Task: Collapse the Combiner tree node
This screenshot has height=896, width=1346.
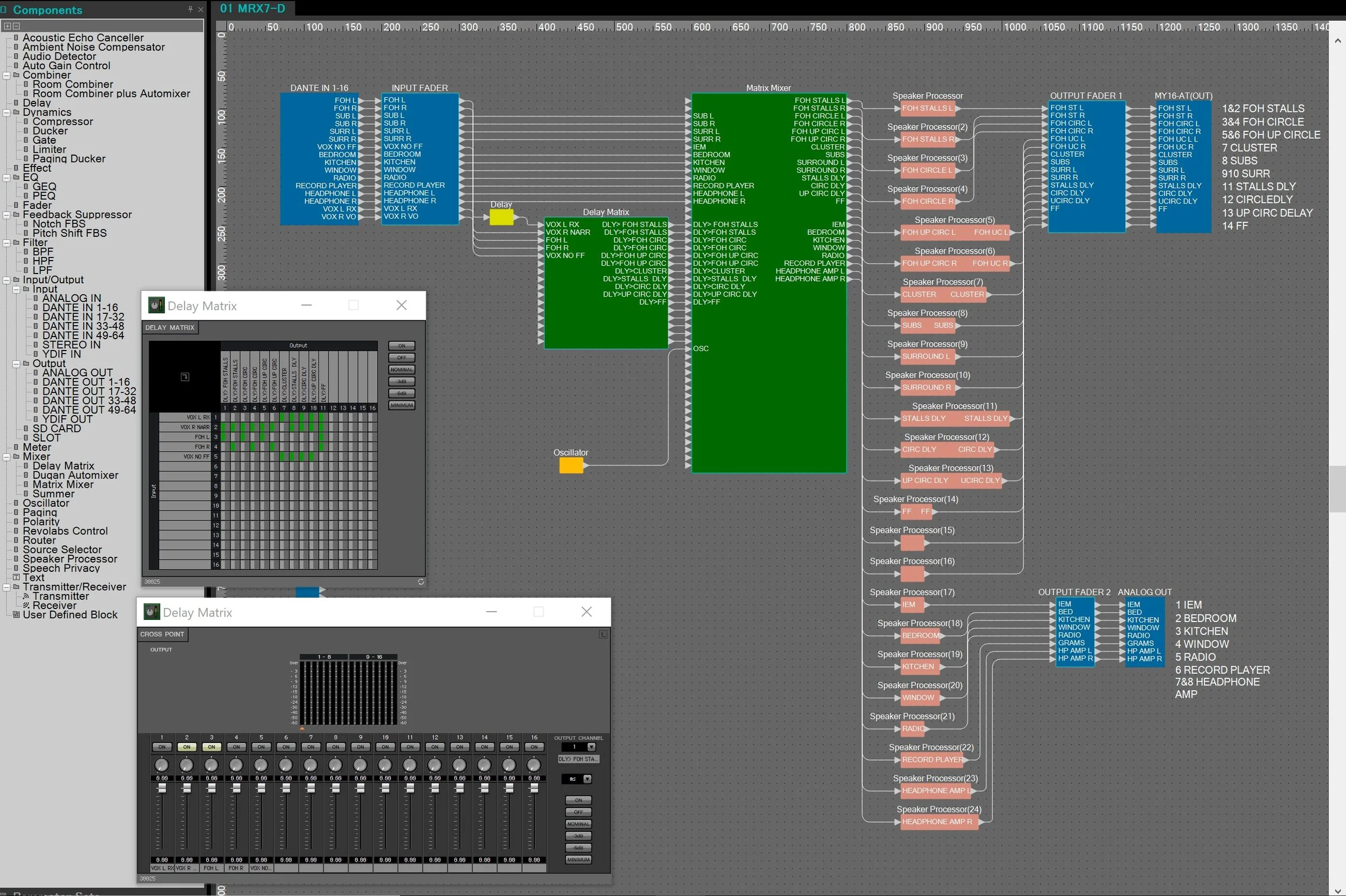Action: click(x=6, y=75)
